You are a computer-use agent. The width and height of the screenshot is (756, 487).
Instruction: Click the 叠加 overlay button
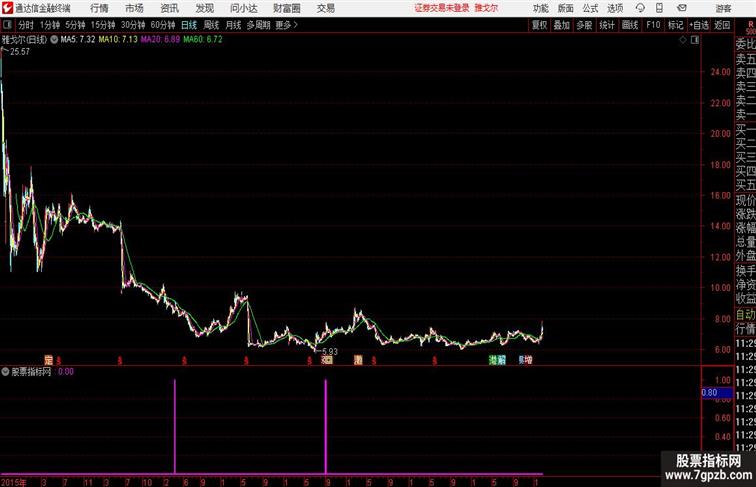click(562, 25)
